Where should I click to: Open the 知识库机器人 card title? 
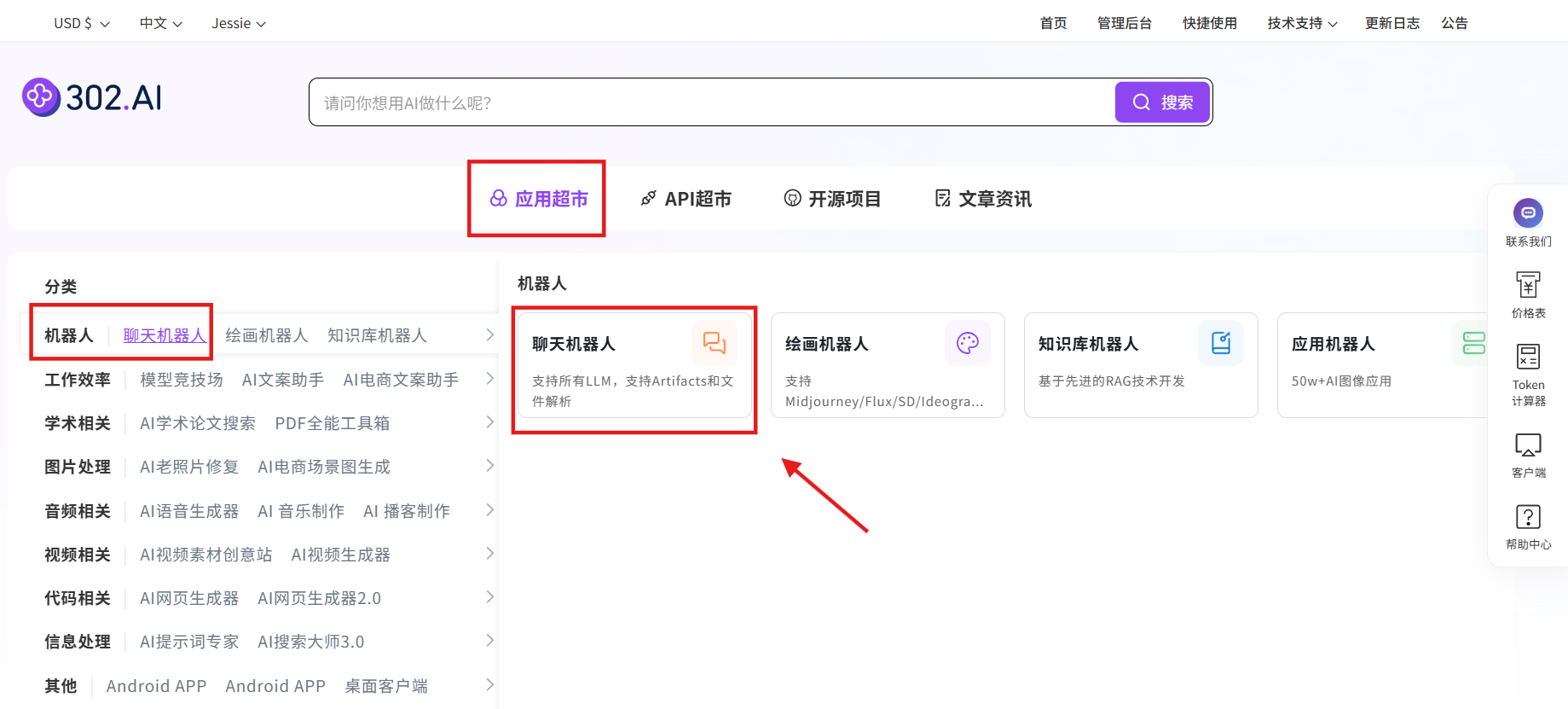pyautogui.click(x=1089, y=344)
